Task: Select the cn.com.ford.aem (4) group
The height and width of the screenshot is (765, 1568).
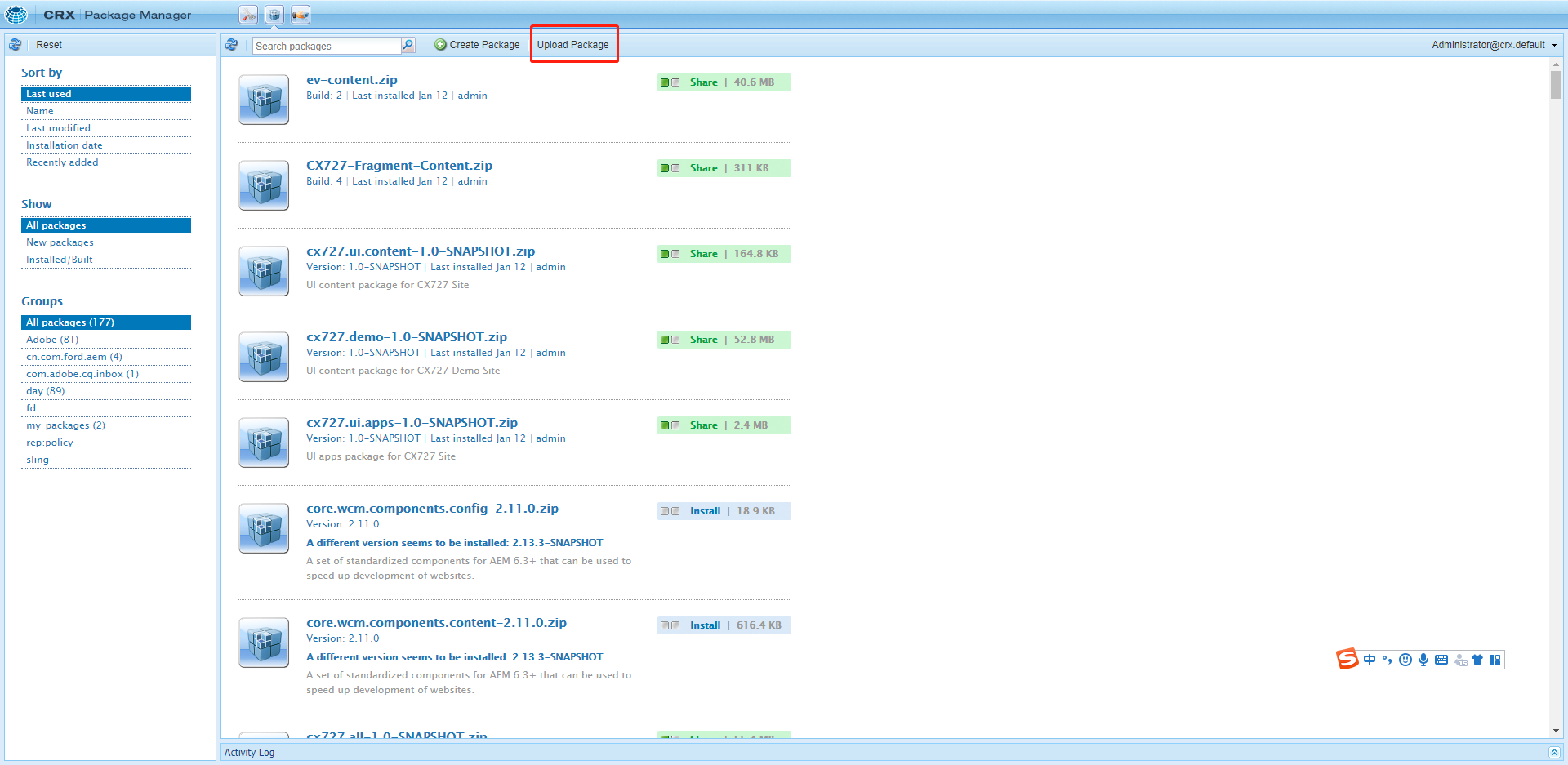Action: coord(106,357)
